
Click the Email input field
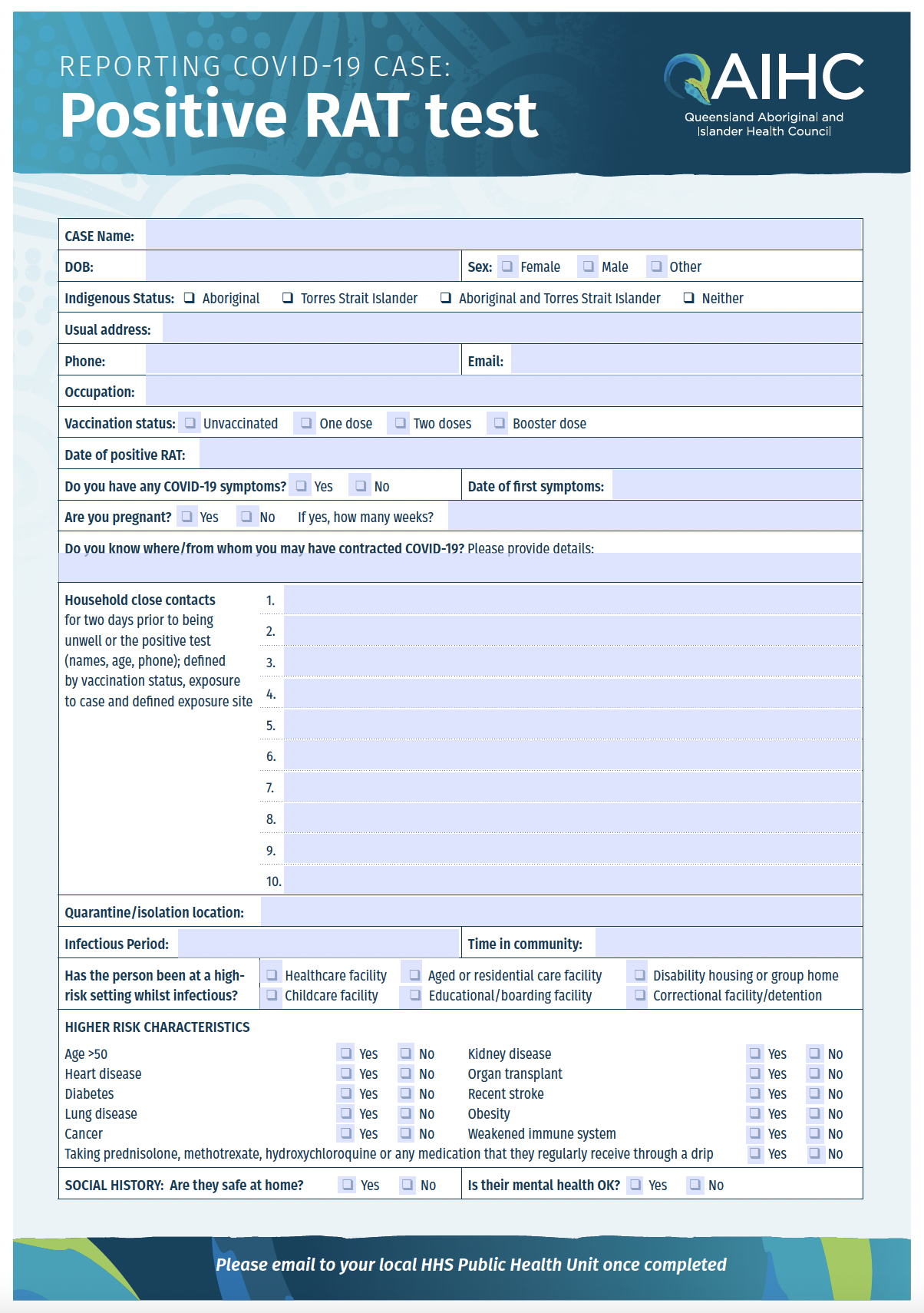click(x=686, y=359)
